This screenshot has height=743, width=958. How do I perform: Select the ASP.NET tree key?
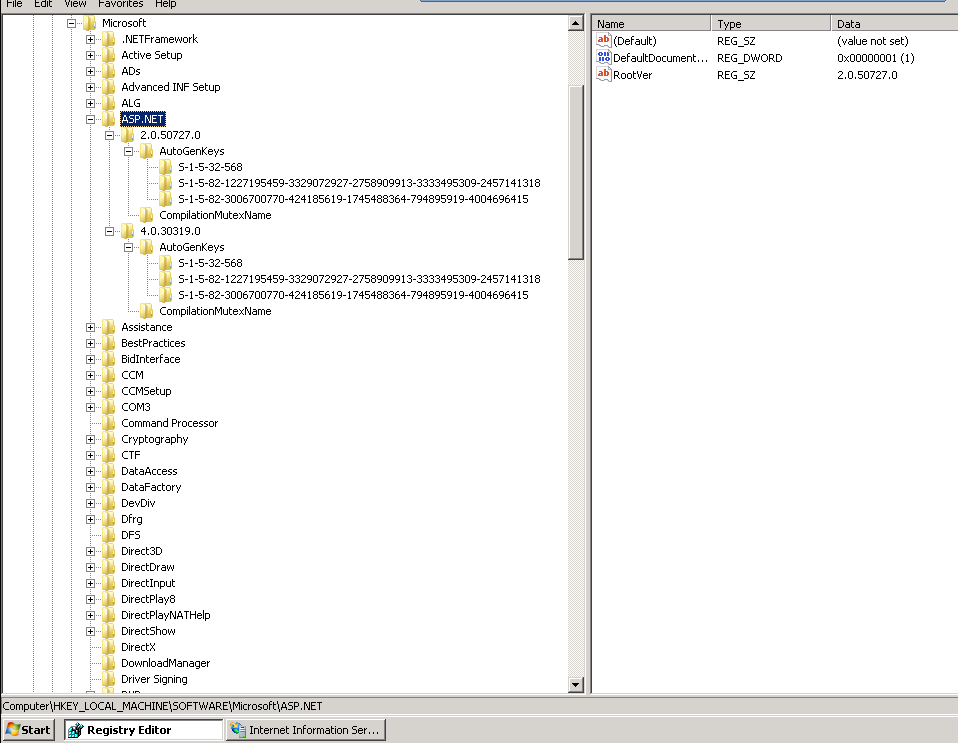coord(142,119)
